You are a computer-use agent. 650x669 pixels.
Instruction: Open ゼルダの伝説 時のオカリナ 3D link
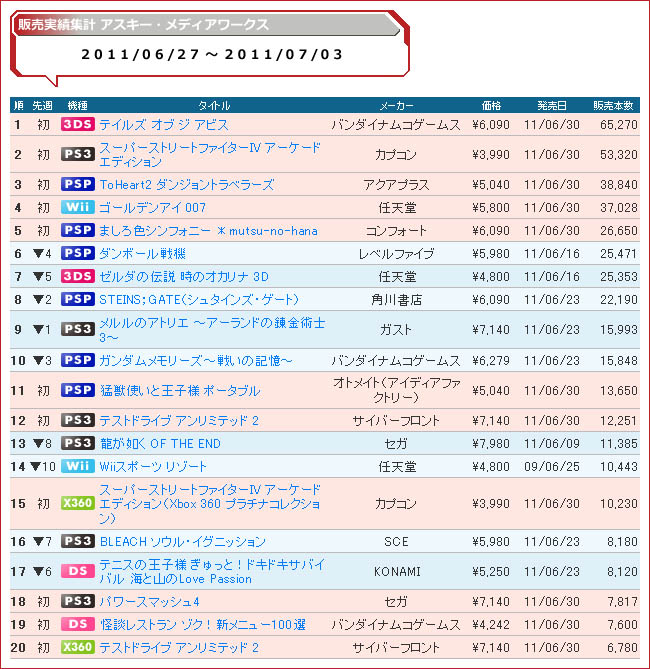tap(184, 276)
